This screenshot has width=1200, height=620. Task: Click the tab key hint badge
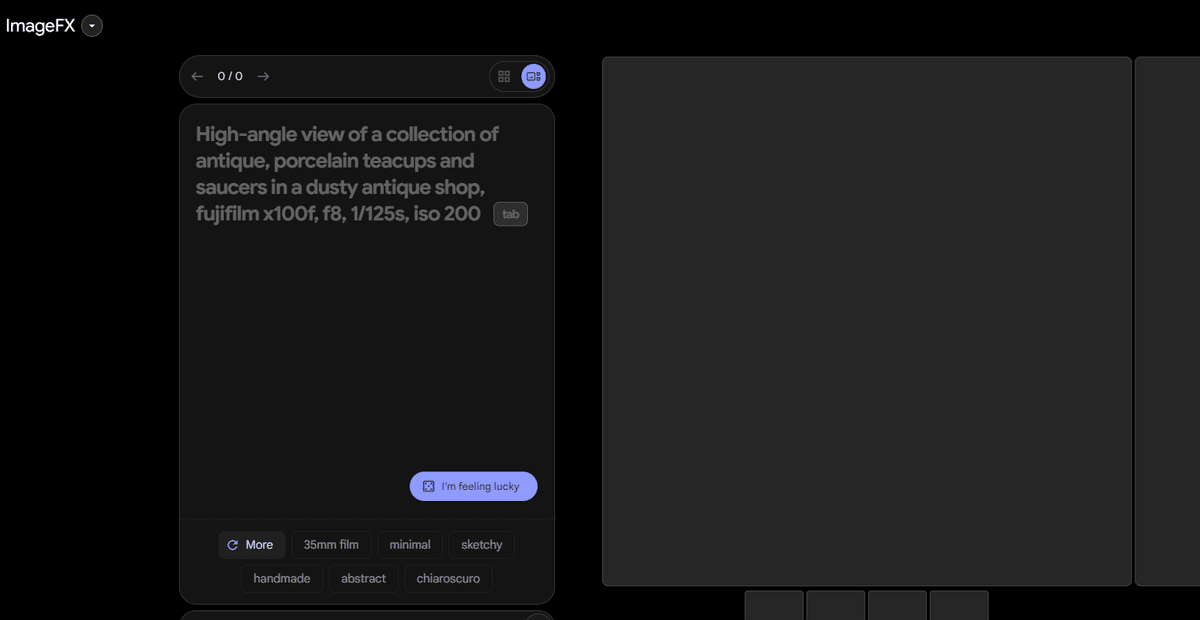tap(510, 214)
